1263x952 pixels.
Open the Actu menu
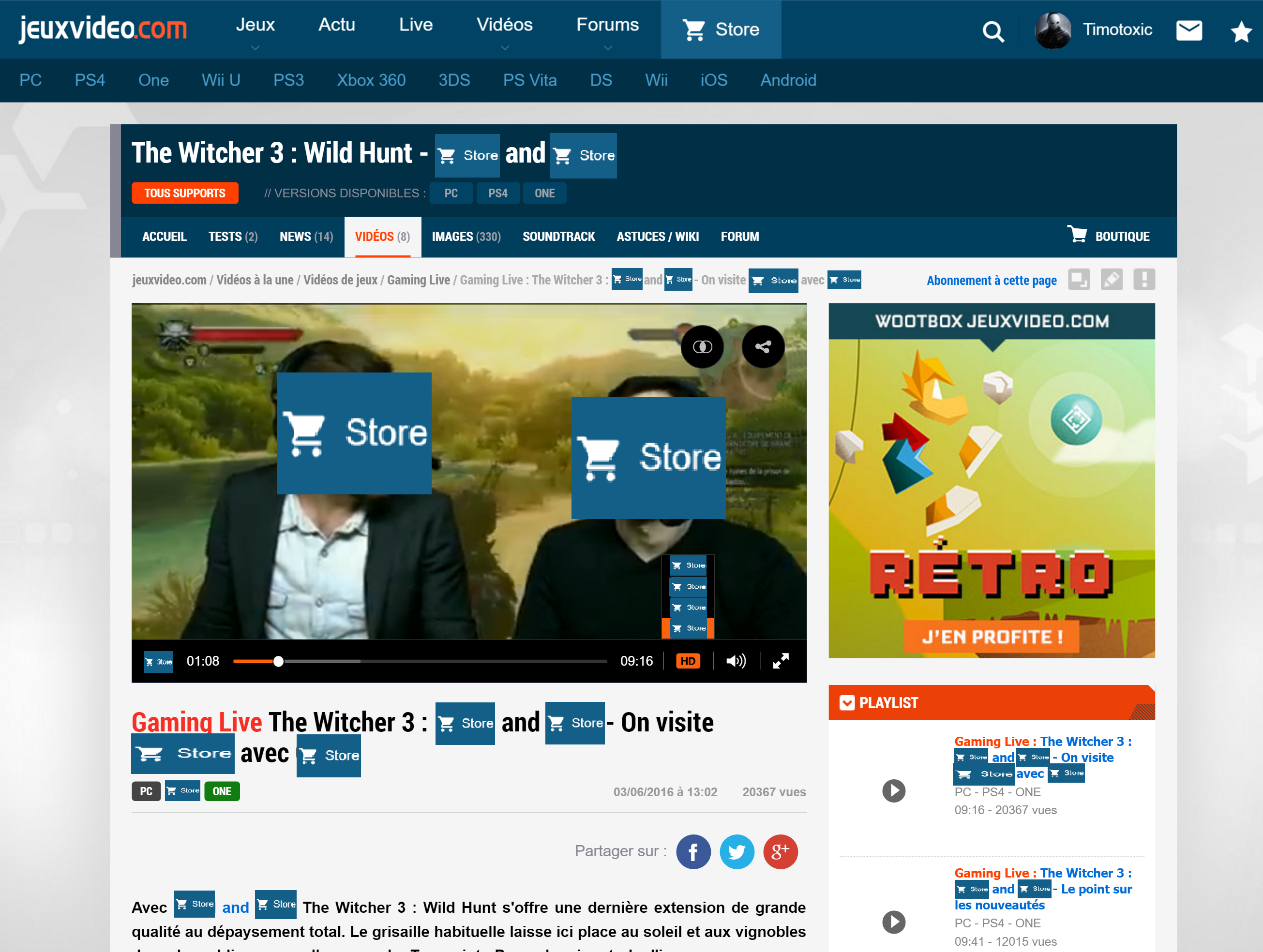pos(336,25)
